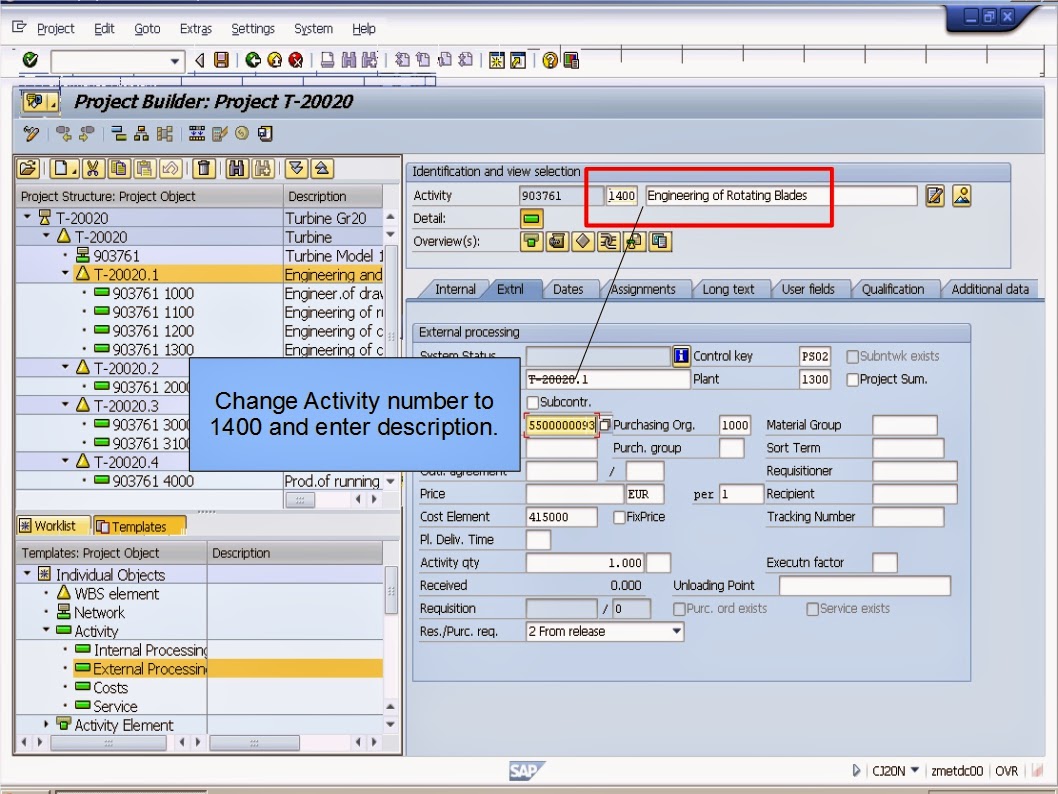Image resolution: width=1058 pixels, height=794 pixels.
Task: Collapse the T-20020.1 WBS node
Action: pos(65,274)
